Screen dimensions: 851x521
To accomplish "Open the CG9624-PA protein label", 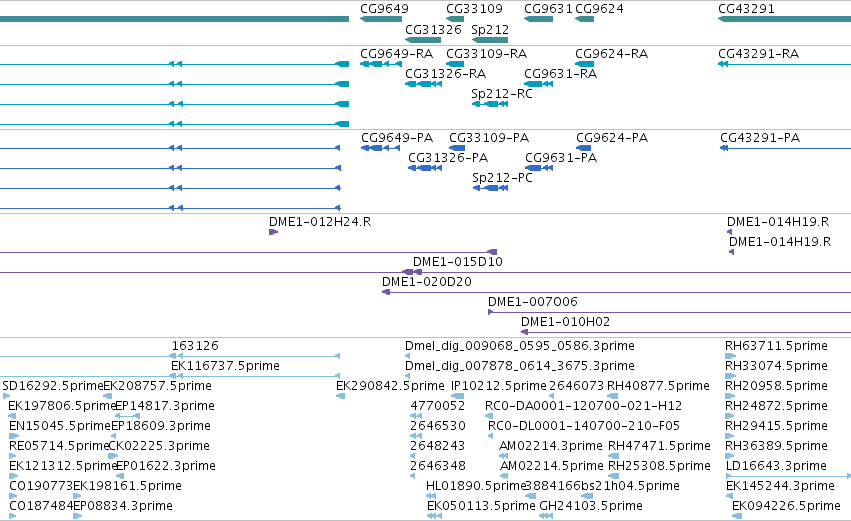I will click(x=612, y=138).
